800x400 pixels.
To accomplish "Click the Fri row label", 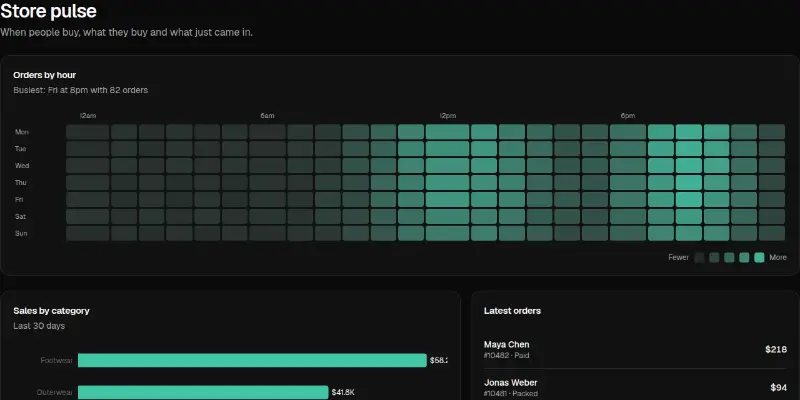I will pyautogui.click(x=19, y=199).
